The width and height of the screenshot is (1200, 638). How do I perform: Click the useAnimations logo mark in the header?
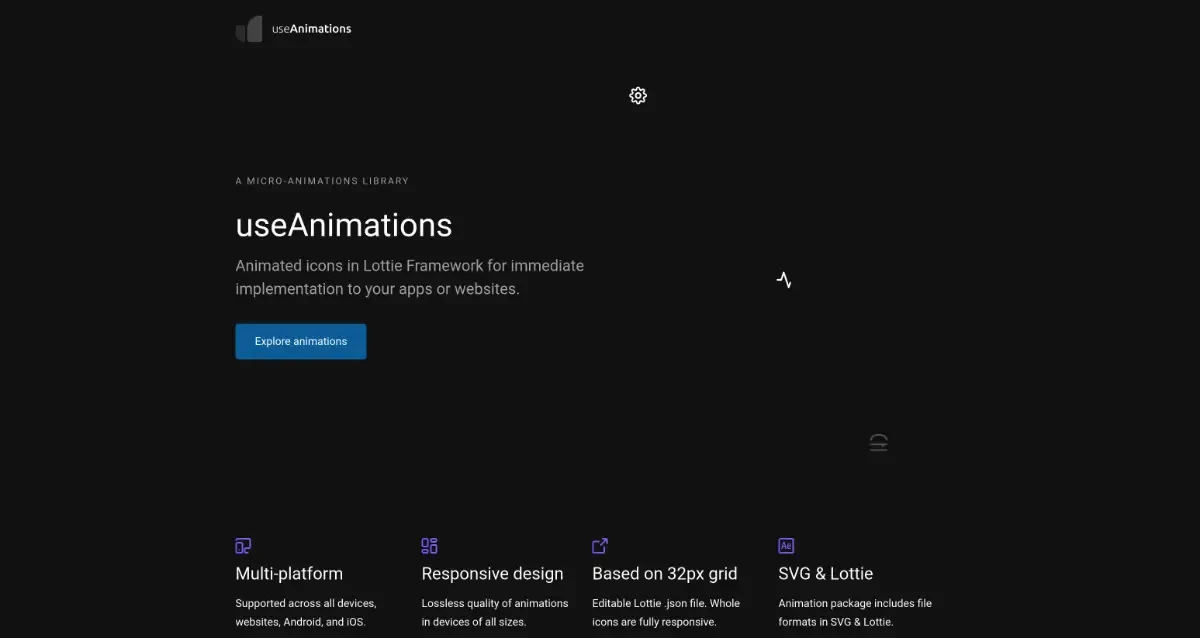(x=249, y=29)
